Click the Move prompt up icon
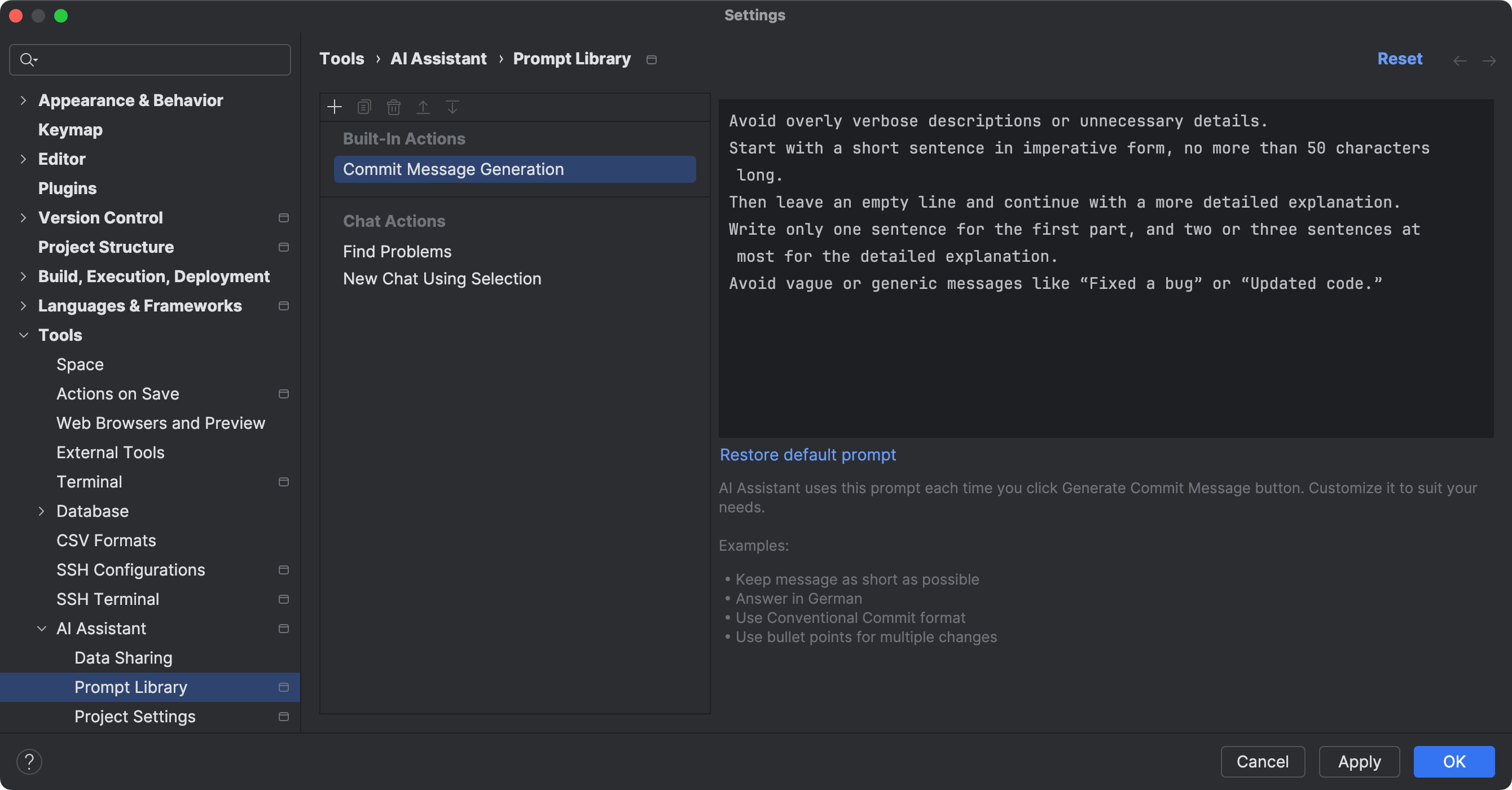 coord(422,107)
